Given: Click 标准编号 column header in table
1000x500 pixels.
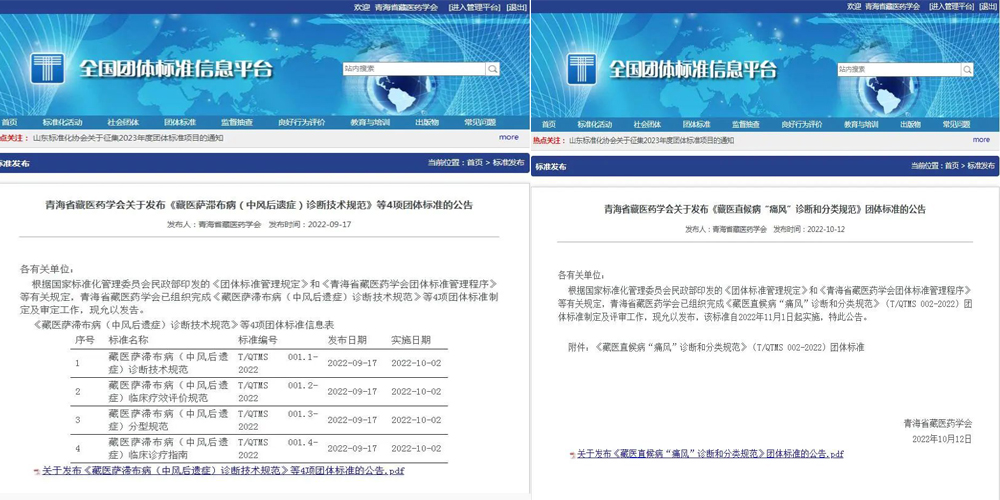Looking at the screenshot, I should pyautogui.click(x=258, y=340).
